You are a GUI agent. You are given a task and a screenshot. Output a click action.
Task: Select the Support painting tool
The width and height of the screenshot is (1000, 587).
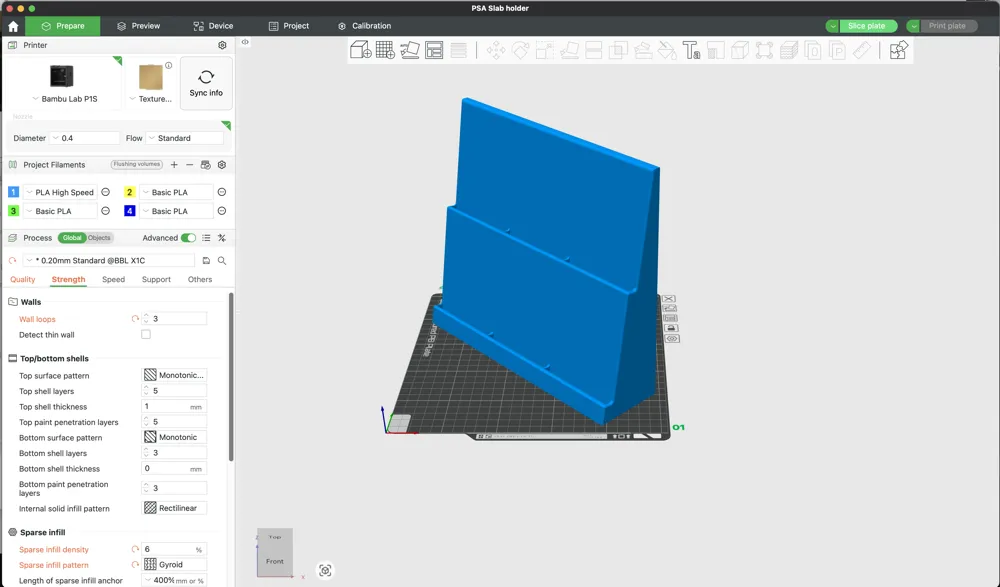coord(643,50)
